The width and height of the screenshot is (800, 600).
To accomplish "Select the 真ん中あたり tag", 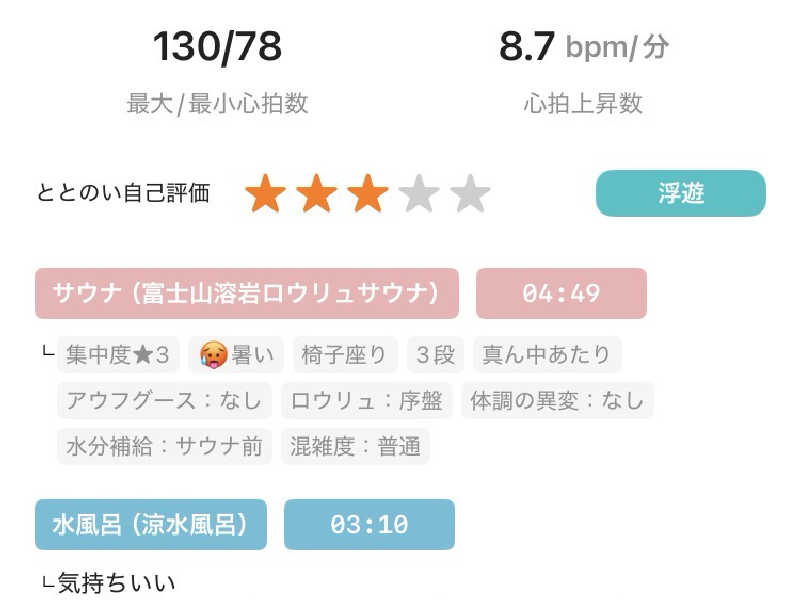I will click(x=547, y=355).
